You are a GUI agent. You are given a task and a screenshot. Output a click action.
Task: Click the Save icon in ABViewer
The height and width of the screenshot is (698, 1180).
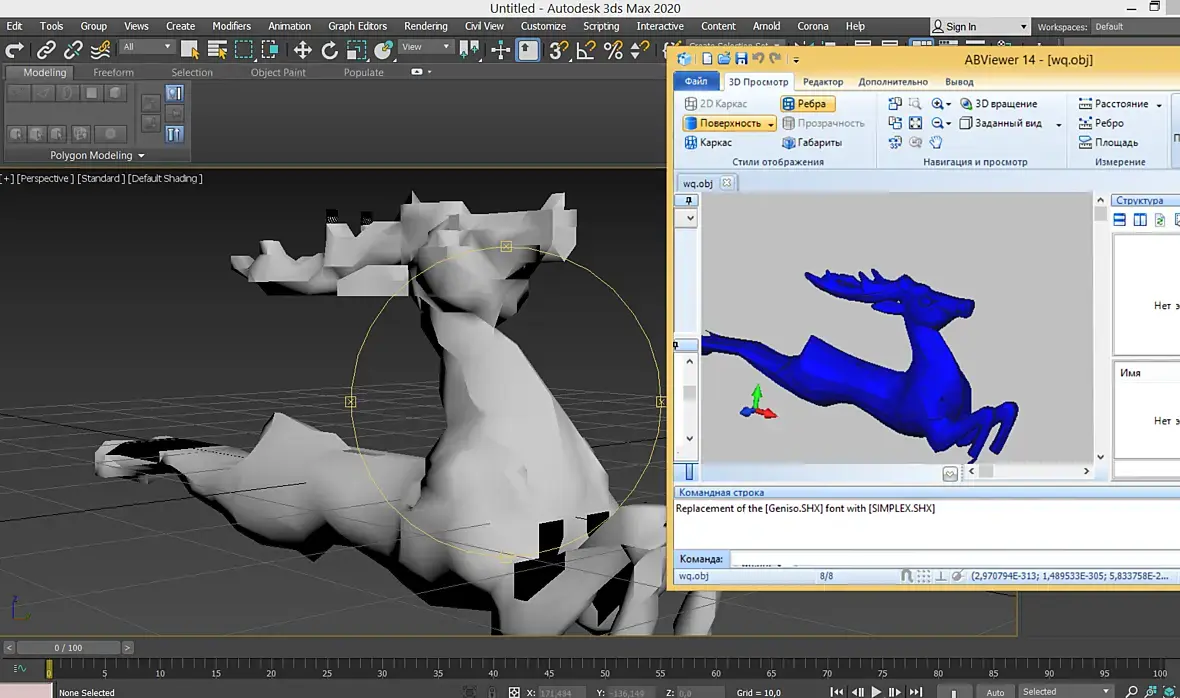pyautogui.click(x=741, y=59)
